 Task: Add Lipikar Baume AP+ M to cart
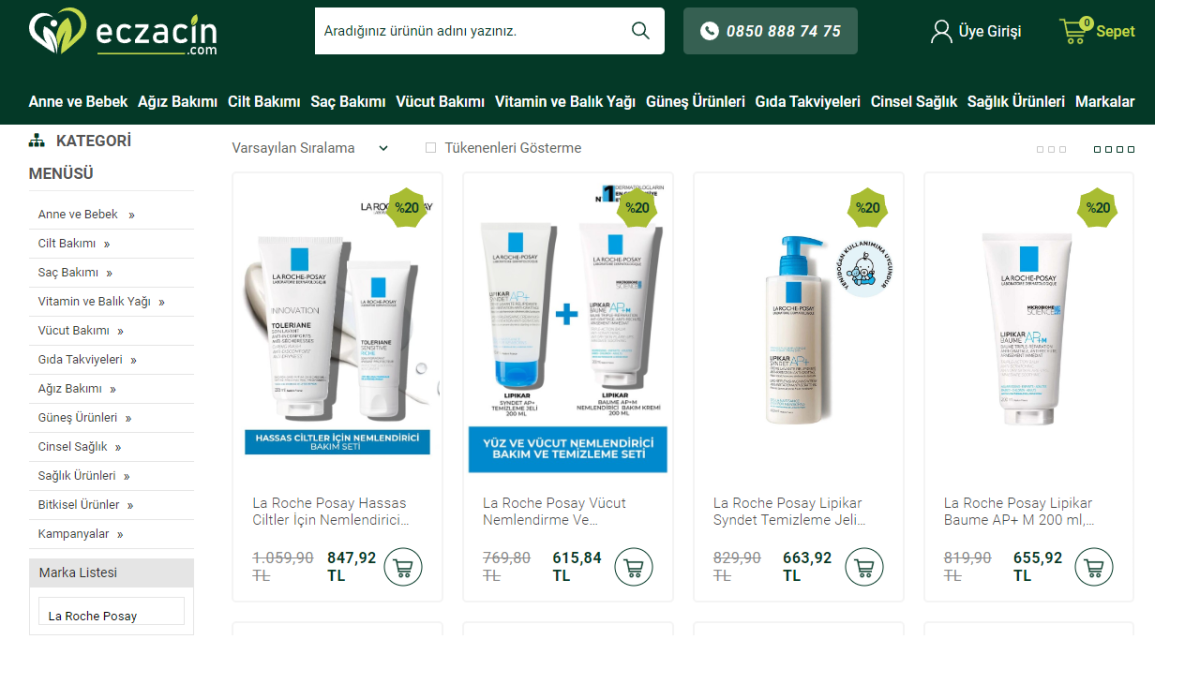1094,567
